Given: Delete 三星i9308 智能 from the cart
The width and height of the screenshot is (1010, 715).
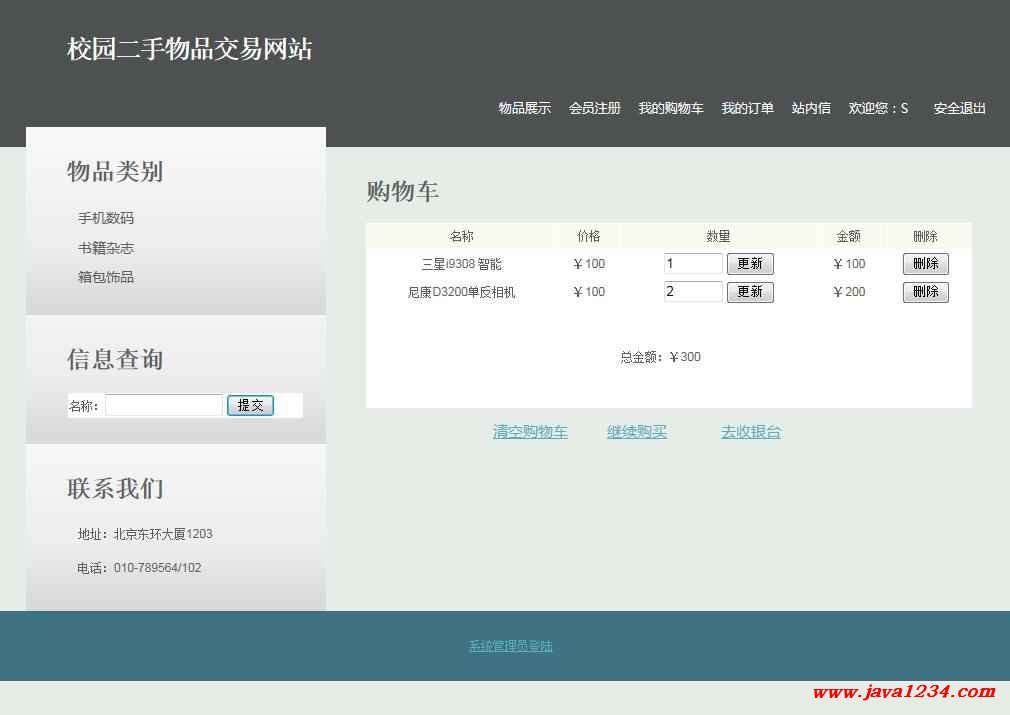Looking at the screenshot, I should (x=925, y=264).
